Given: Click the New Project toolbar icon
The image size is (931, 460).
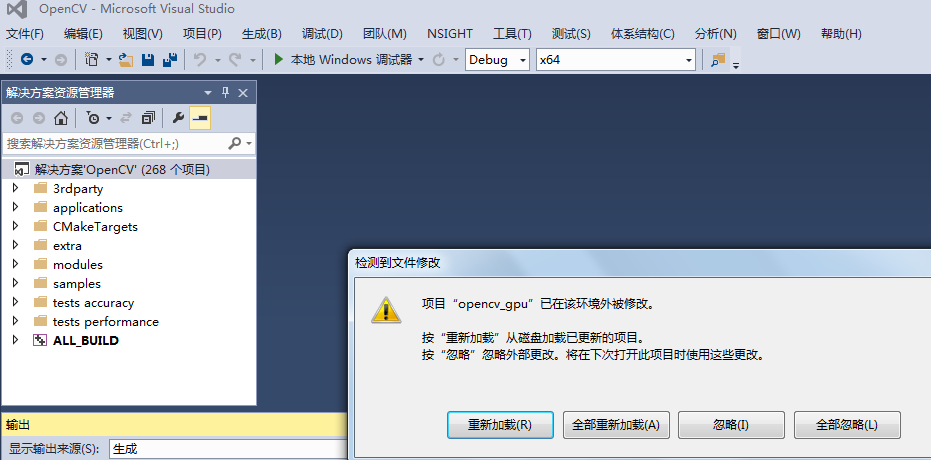Looking at the screenshot, I should pos(92,59).
